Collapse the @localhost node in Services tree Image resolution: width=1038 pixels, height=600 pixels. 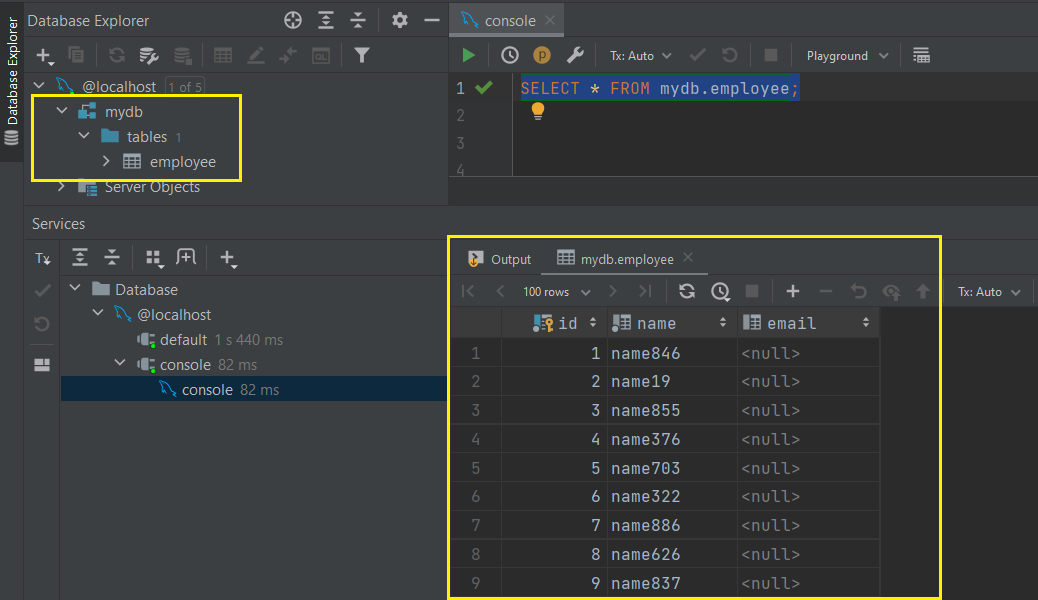98,313
